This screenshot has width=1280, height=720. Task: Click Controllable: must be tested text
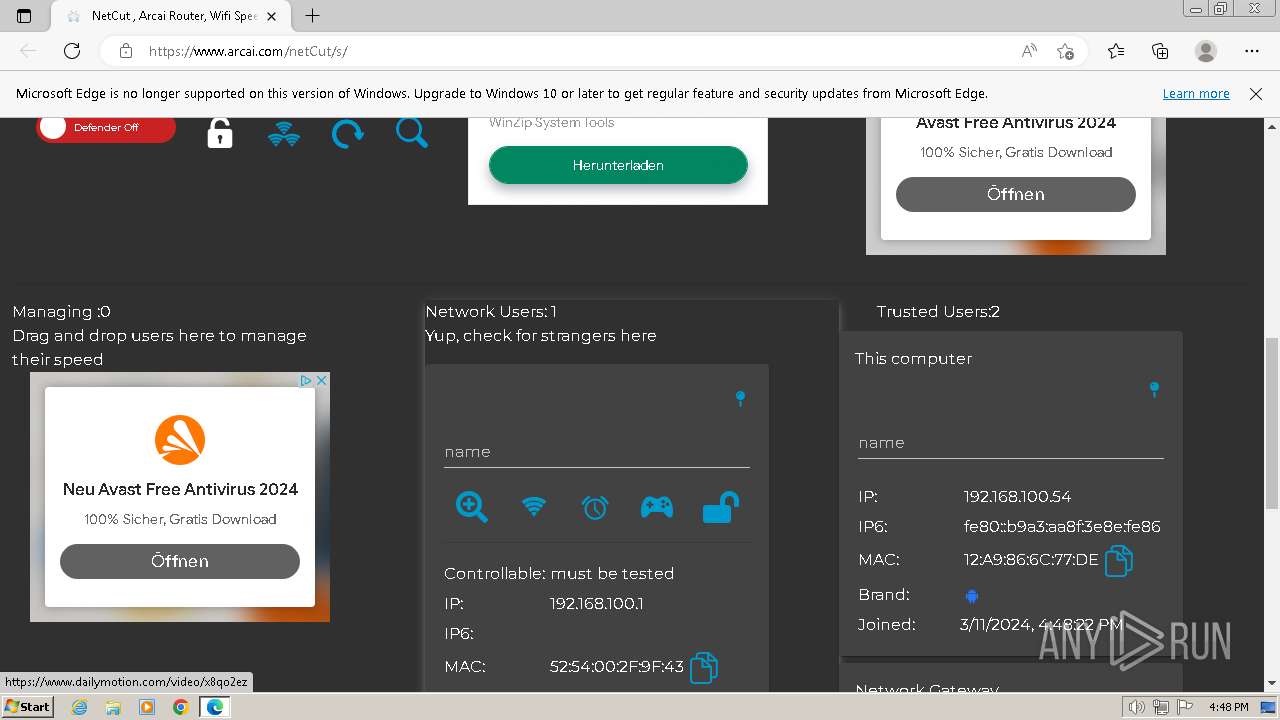pos(559,574)
